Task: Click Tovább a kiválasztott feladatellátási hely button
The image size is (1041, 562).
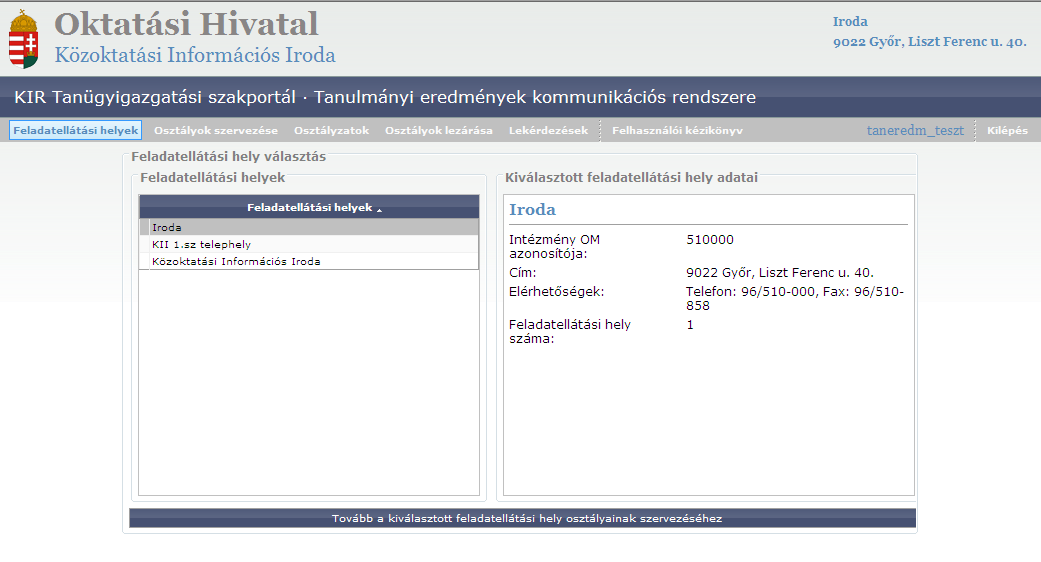Action: coord(522,518)
